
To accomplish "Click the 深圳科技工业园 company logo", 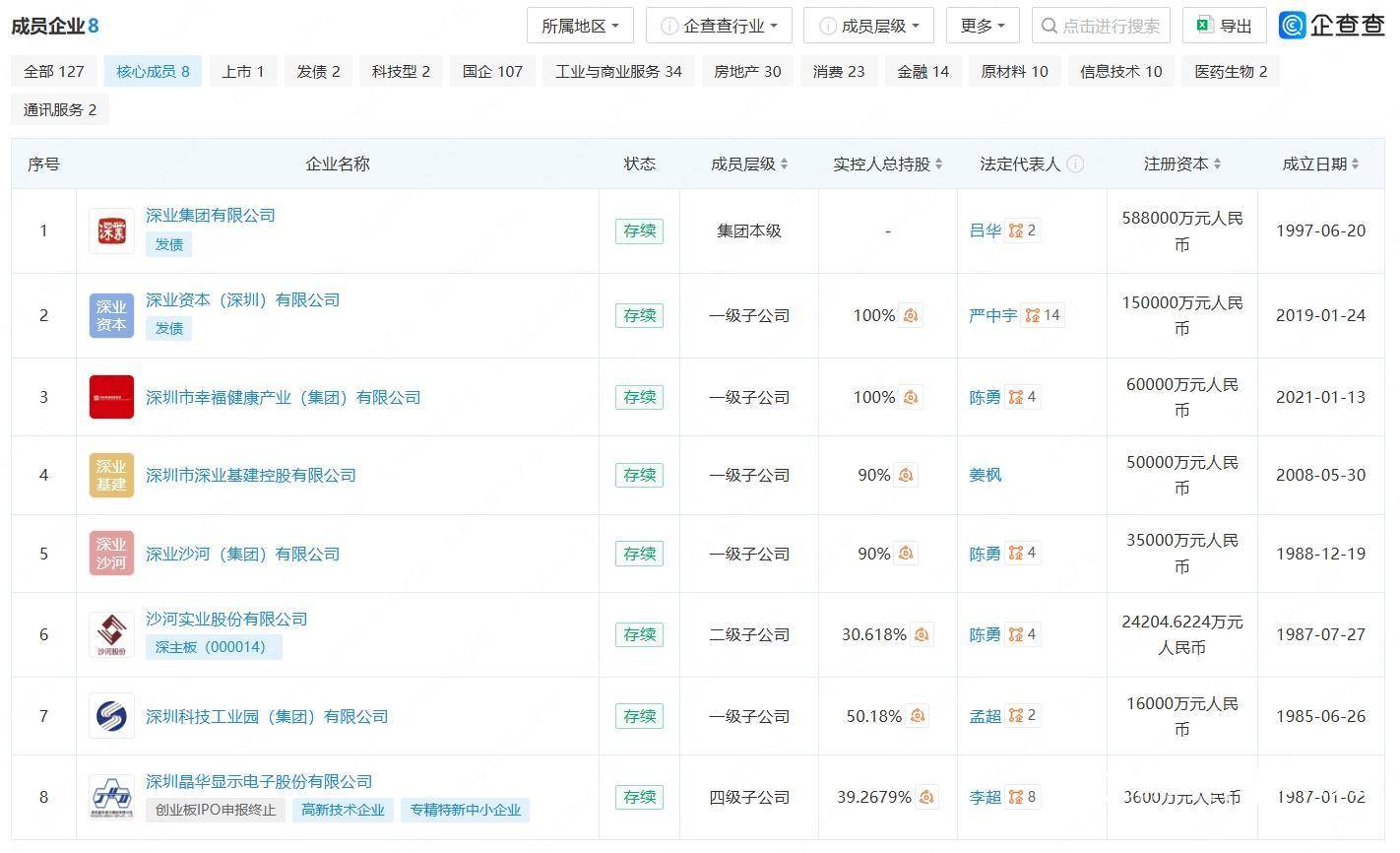I will pos(111,716).
